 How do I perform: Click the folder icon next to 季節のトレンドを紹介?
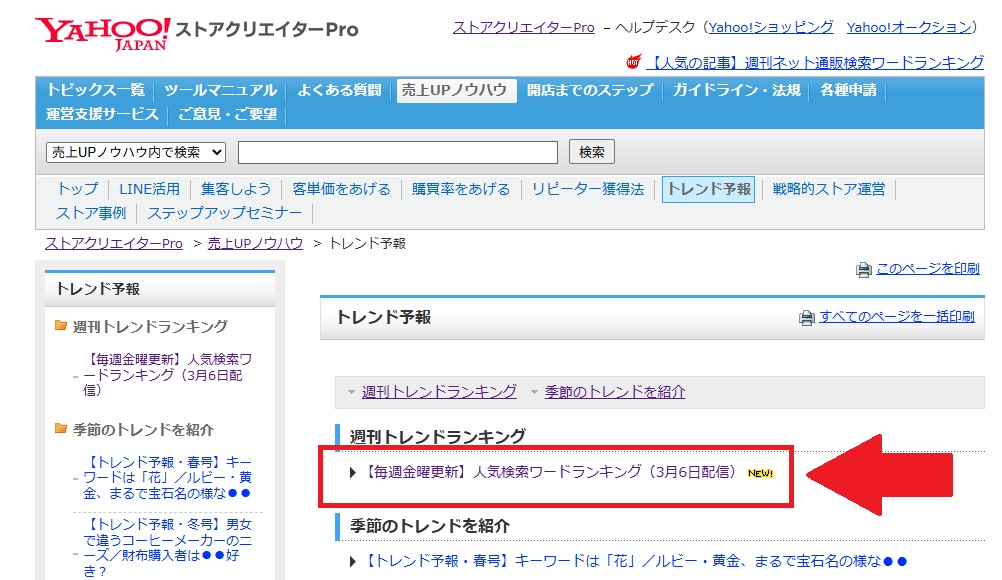(x=61, y=429)
